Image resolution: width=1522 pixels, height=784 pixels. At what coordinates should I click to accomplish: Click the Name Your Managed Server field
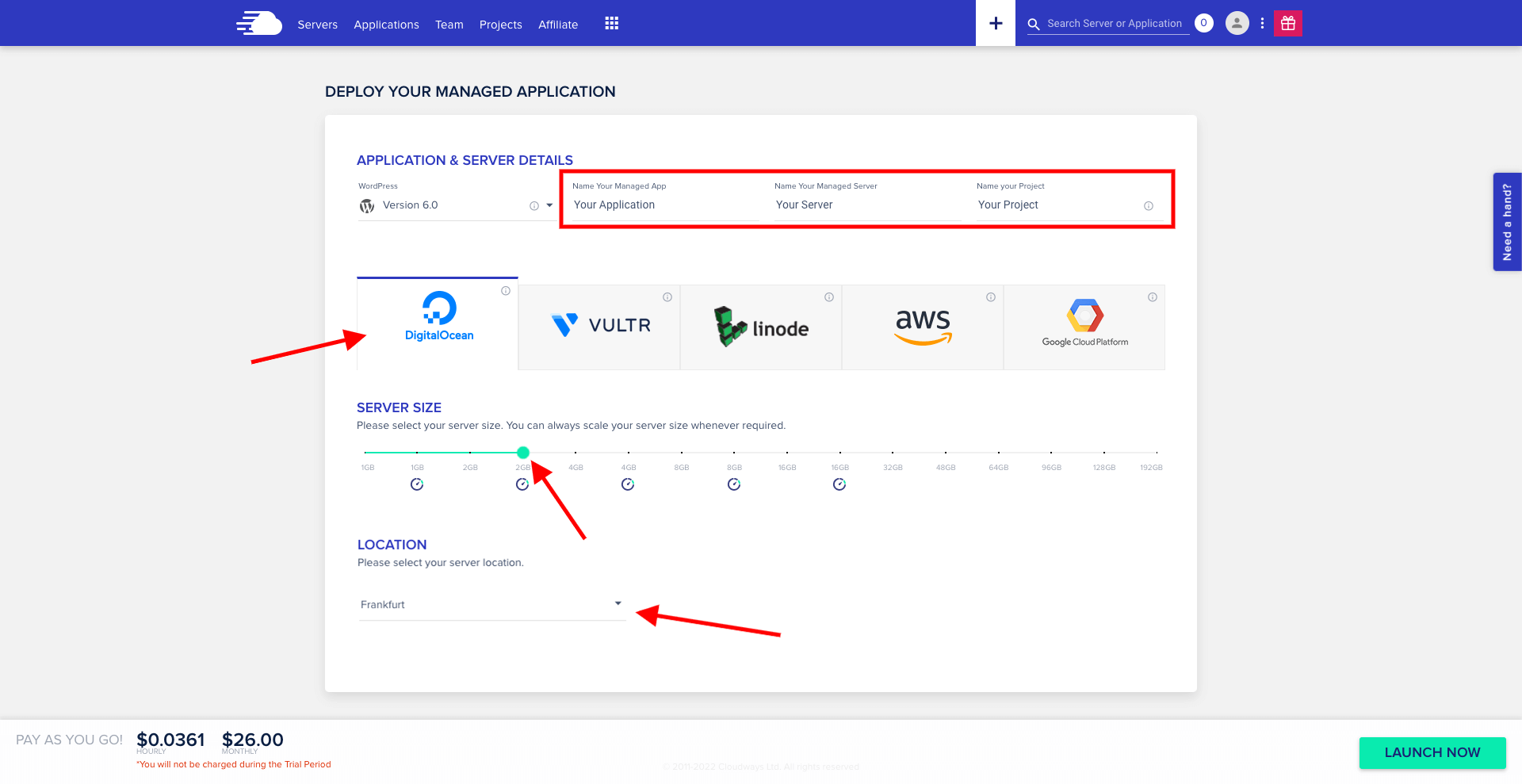pyautogui.click(x=867, y=205)
